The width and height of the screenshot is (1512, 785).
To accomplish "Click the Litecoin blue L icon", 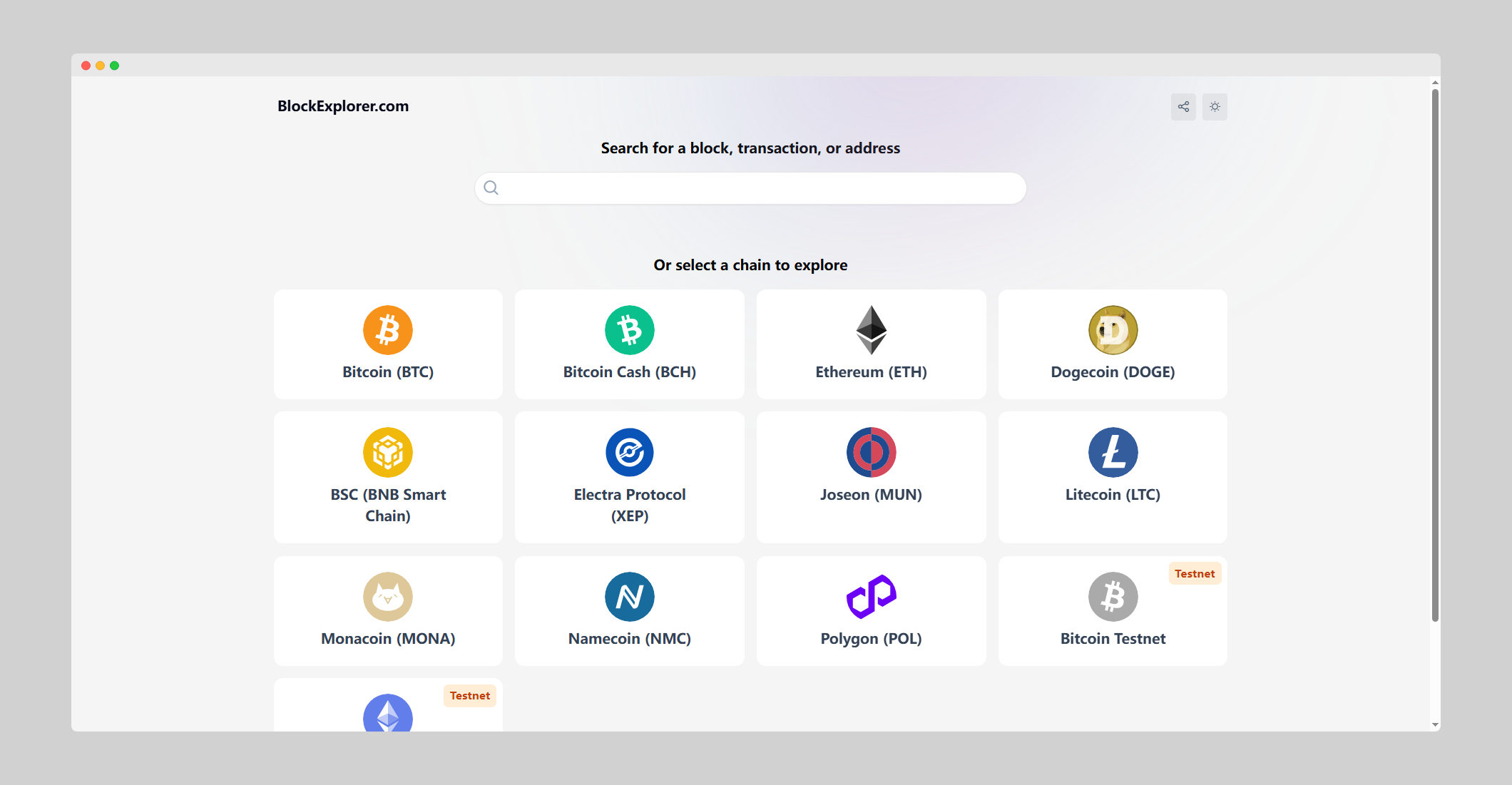I will [x=1113, y=452].
